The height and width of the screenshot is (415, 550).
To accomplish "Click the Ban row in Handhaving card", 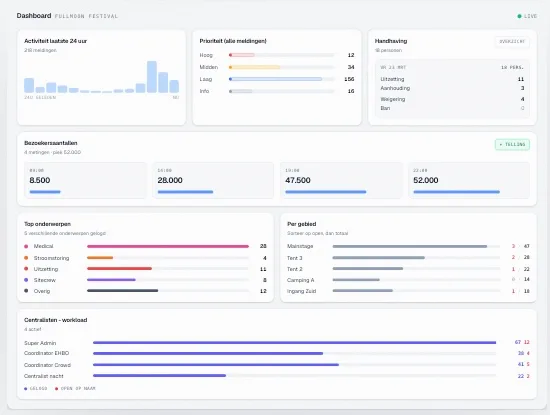I will [452, 108].
